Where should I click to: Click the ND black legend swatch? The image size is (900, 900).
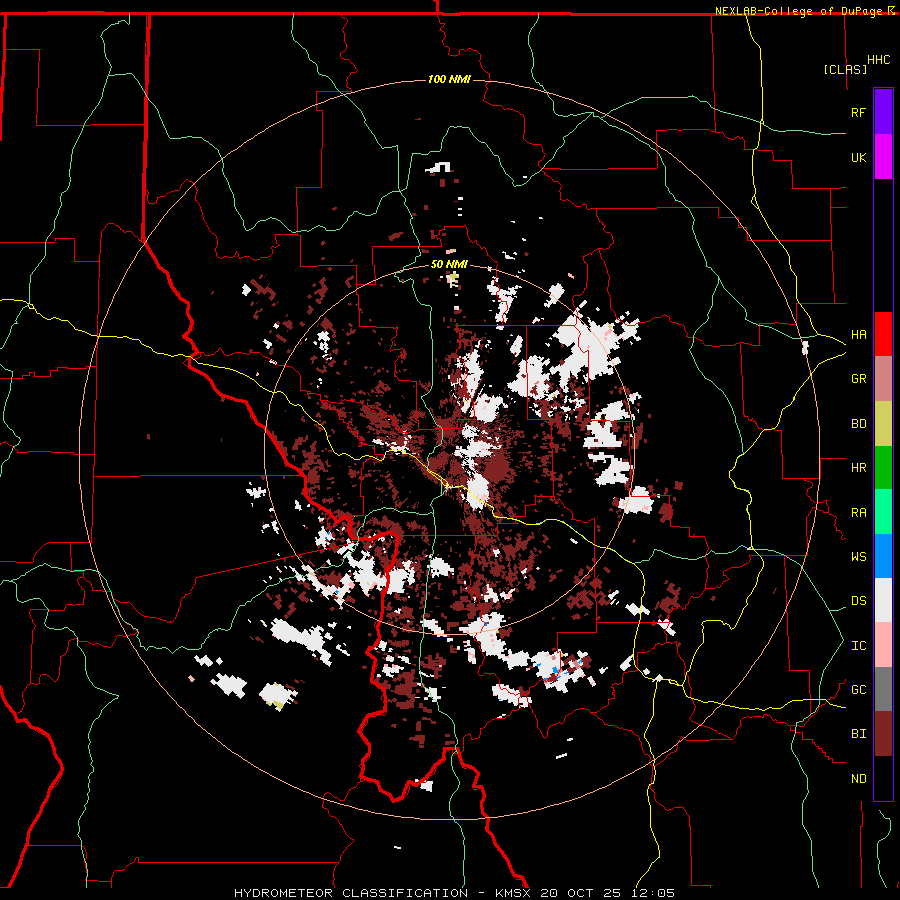[883, 778]
